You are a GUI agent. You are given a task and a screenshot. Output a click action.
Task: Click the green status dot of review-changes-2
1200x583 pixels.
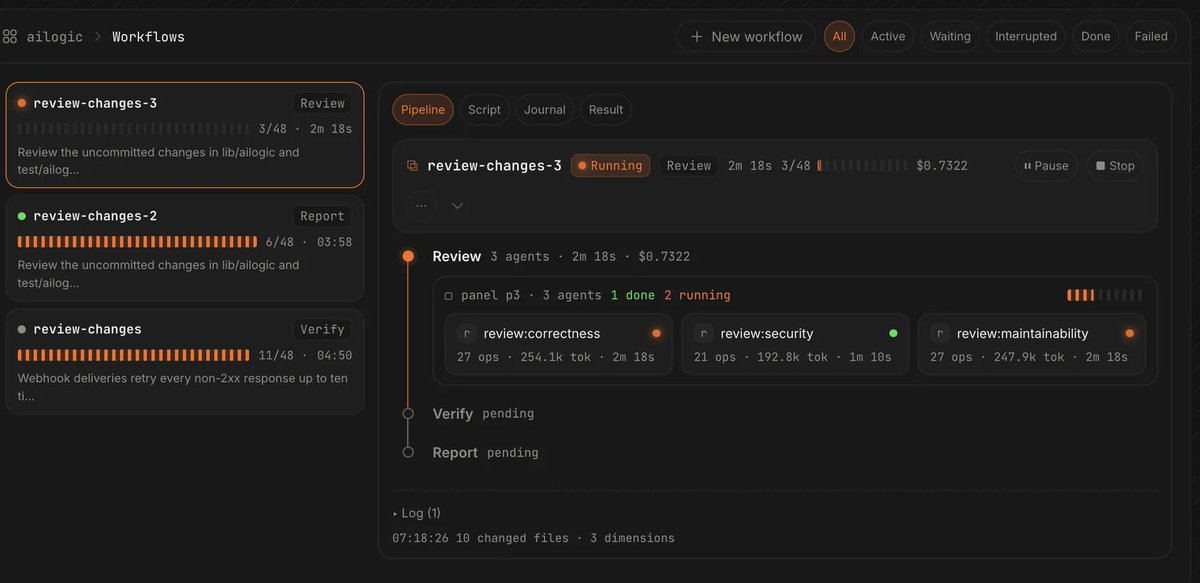[x=22, y=216]
